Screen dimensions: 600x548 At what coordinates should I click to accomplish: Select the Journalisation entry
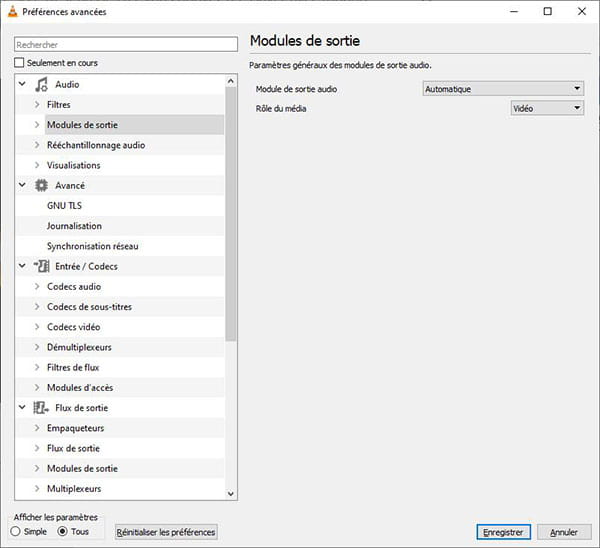click(74, 226)
